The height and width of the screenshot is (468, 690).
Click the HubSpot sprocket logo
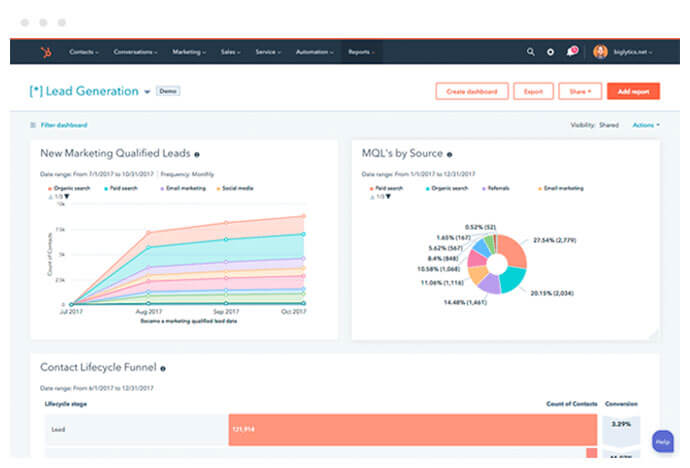[x=43, y=52]
